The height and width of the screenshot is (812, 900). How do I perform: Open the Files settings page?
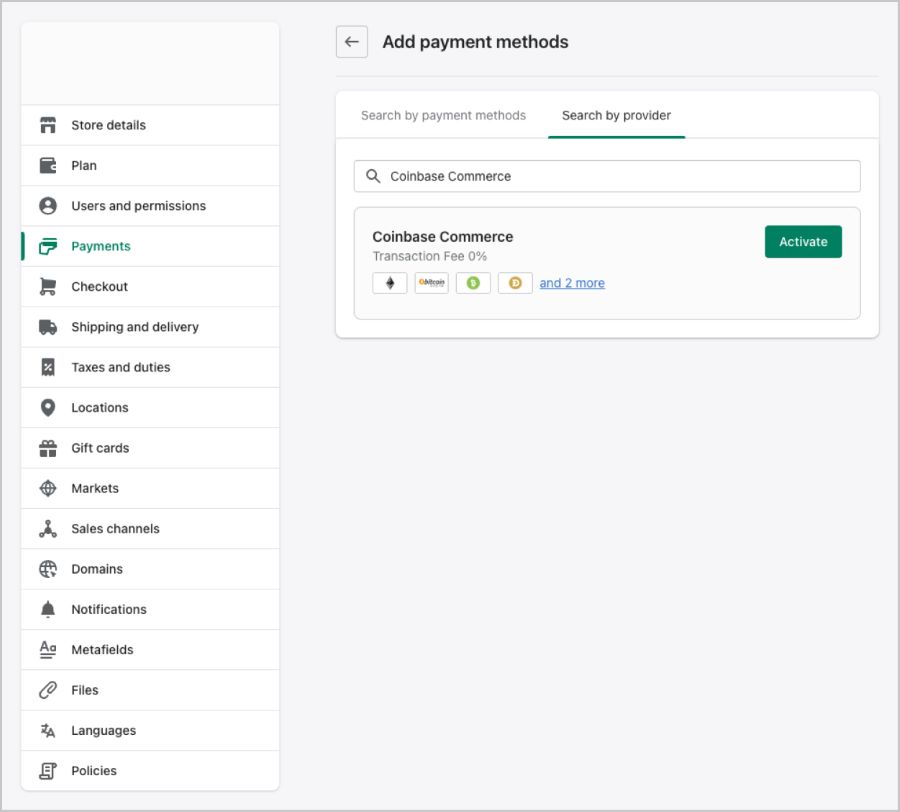[x=150, y=690]
